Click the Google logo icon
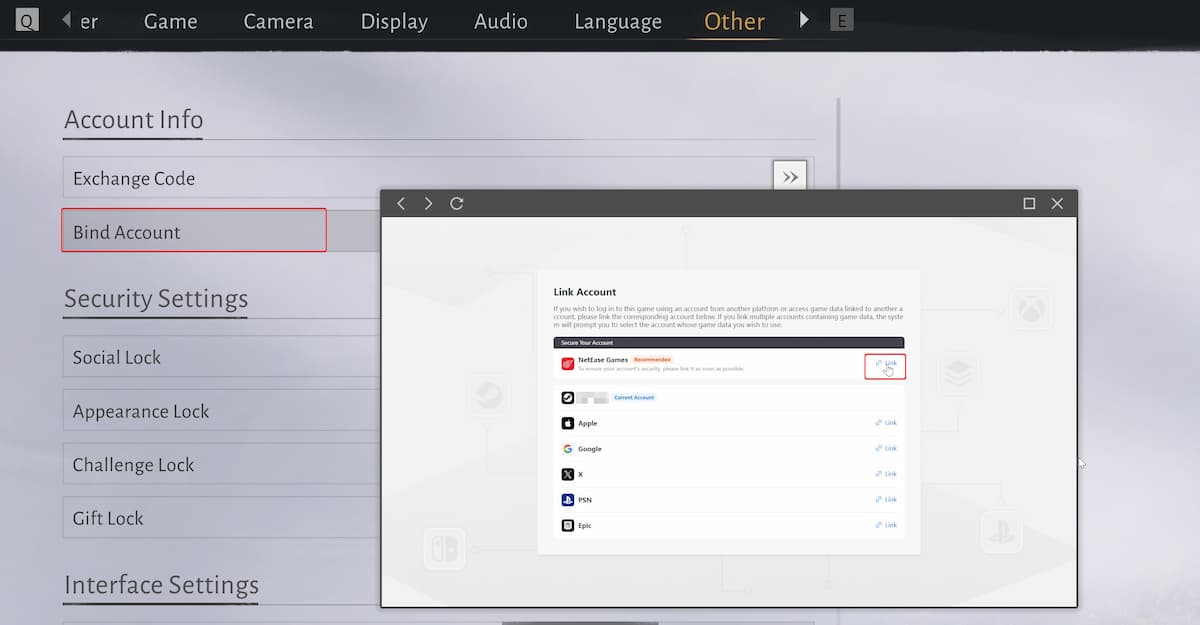 point(568,449)
